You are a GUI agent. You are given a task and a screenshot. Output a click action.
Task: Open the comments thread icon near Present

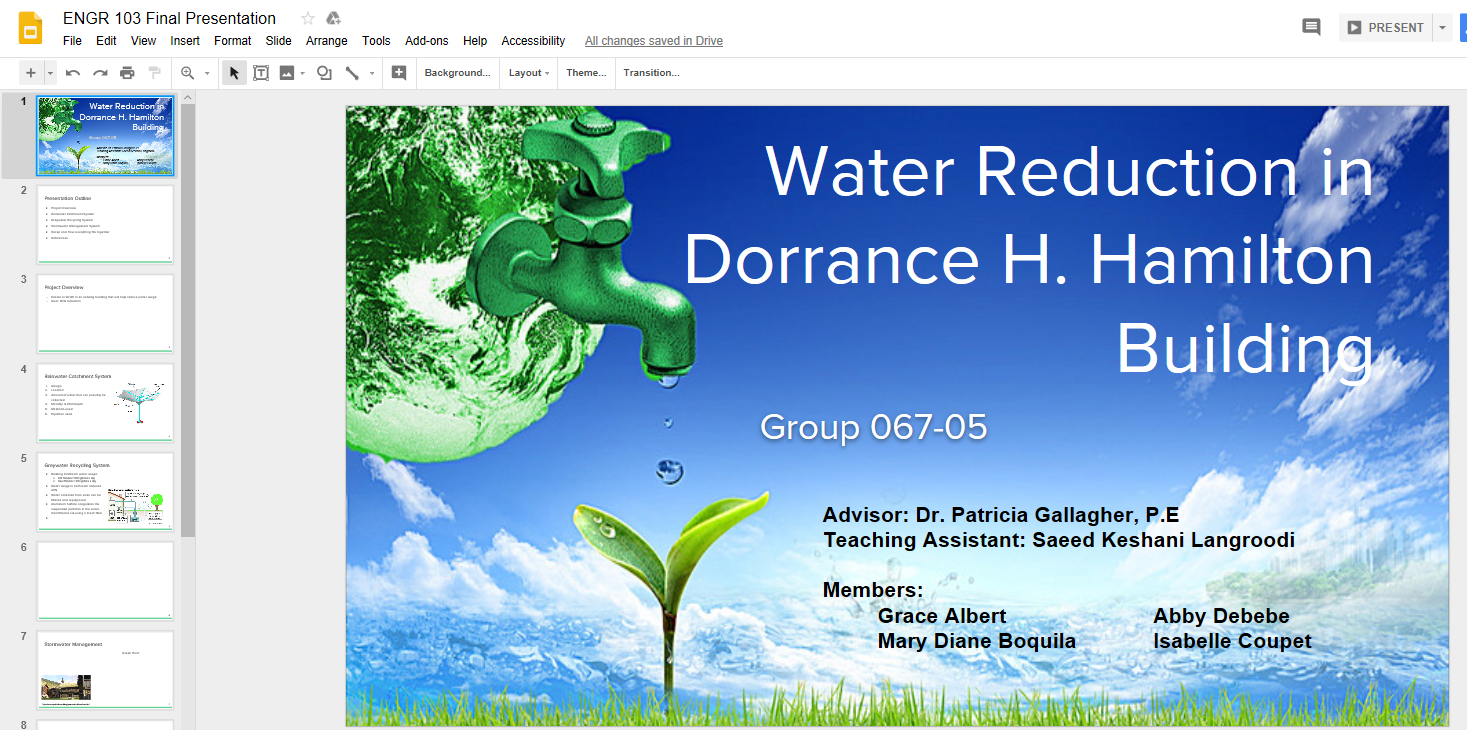click(1311, 27)
